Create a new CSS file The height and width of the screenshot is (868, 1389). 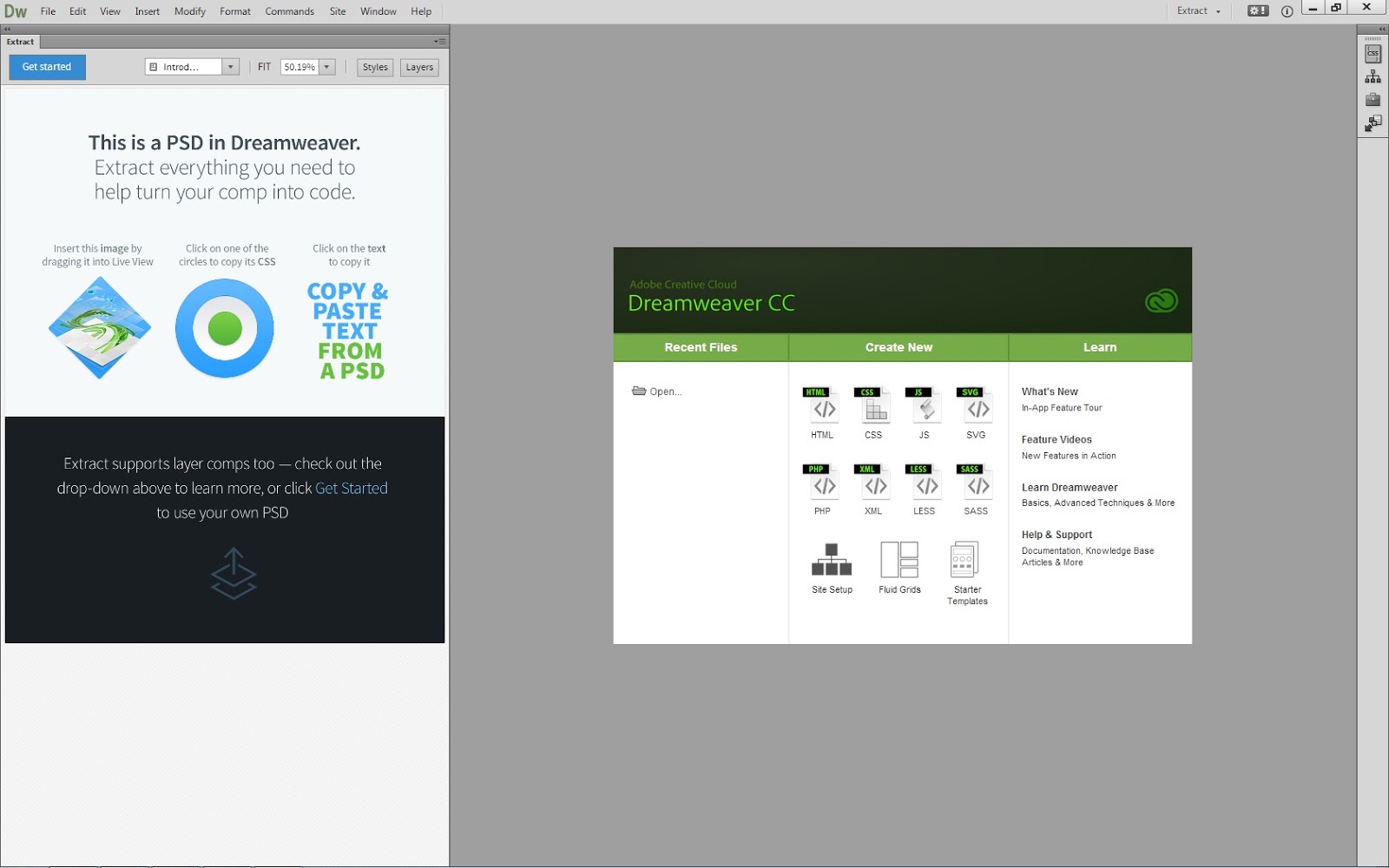[872, 414]
